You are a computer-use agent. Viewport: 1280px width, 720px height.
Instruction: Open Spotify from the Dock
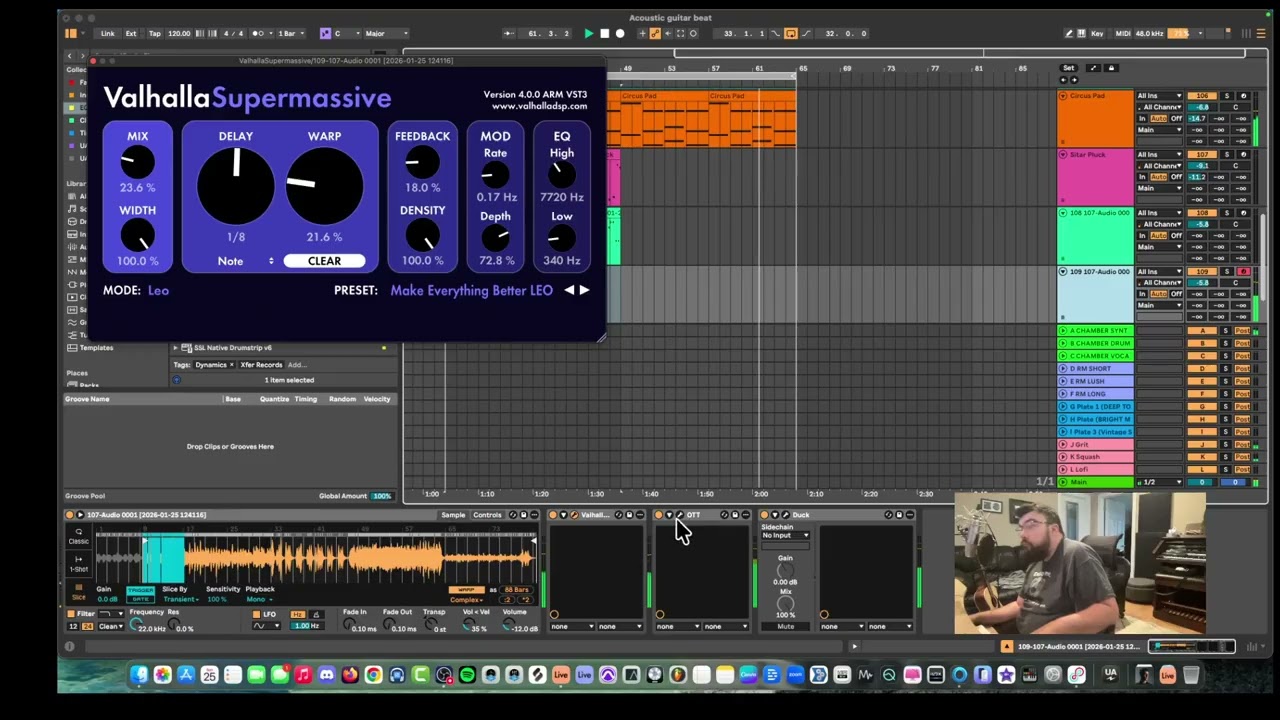467,675
